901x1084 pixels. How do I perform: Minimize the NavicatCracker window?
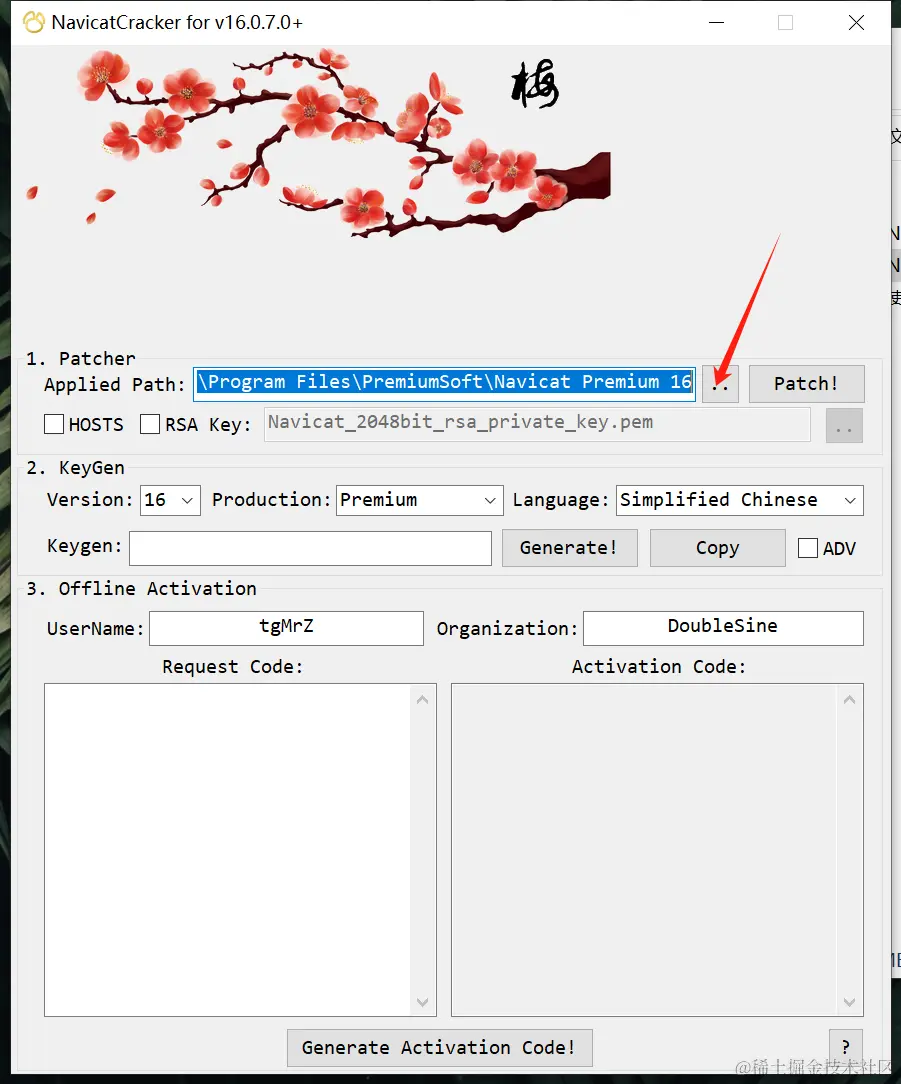click(717, 23)
